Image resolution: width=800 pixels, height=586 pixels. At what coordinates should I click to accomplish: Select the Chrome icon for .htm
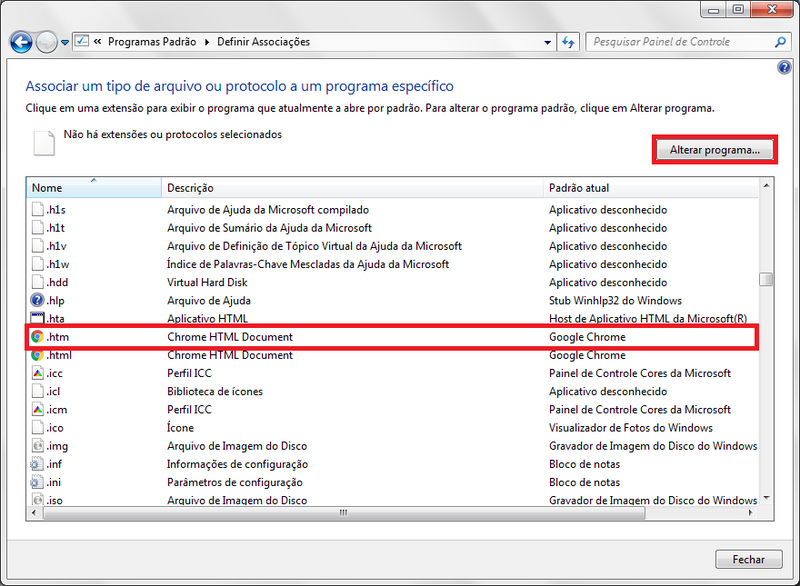tap(38, 337)
